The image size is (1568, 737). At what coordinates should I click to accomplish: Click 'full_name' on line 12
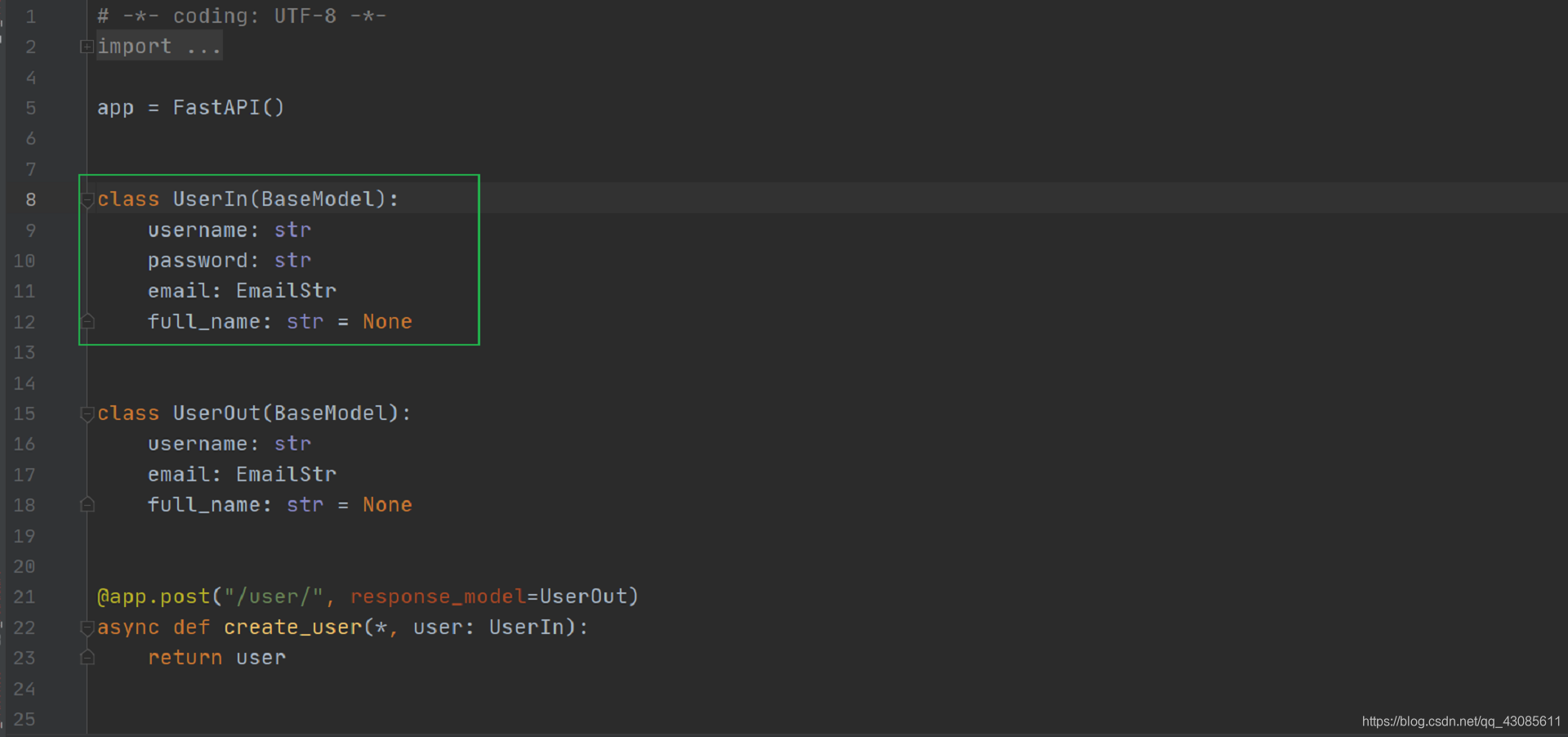coord(204,322)
